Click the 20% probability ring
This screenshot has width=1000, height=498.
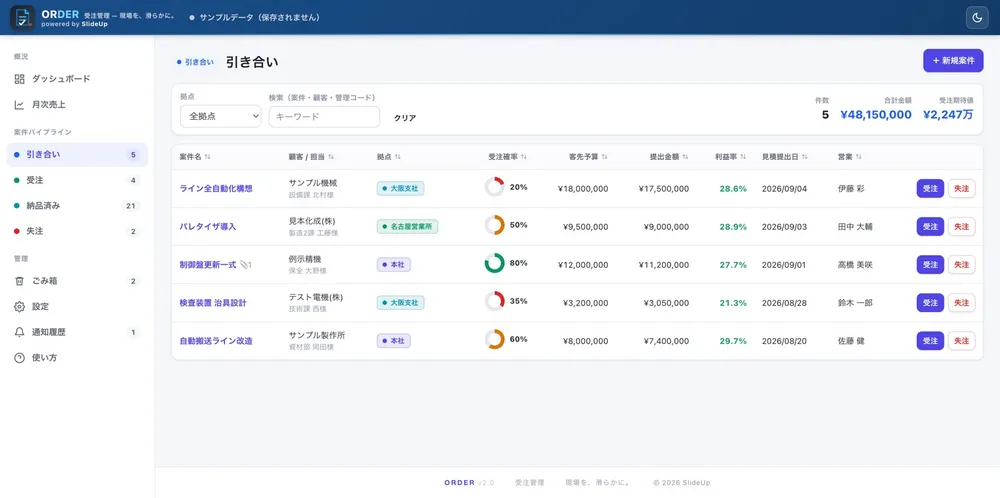(x=494, y=187)
